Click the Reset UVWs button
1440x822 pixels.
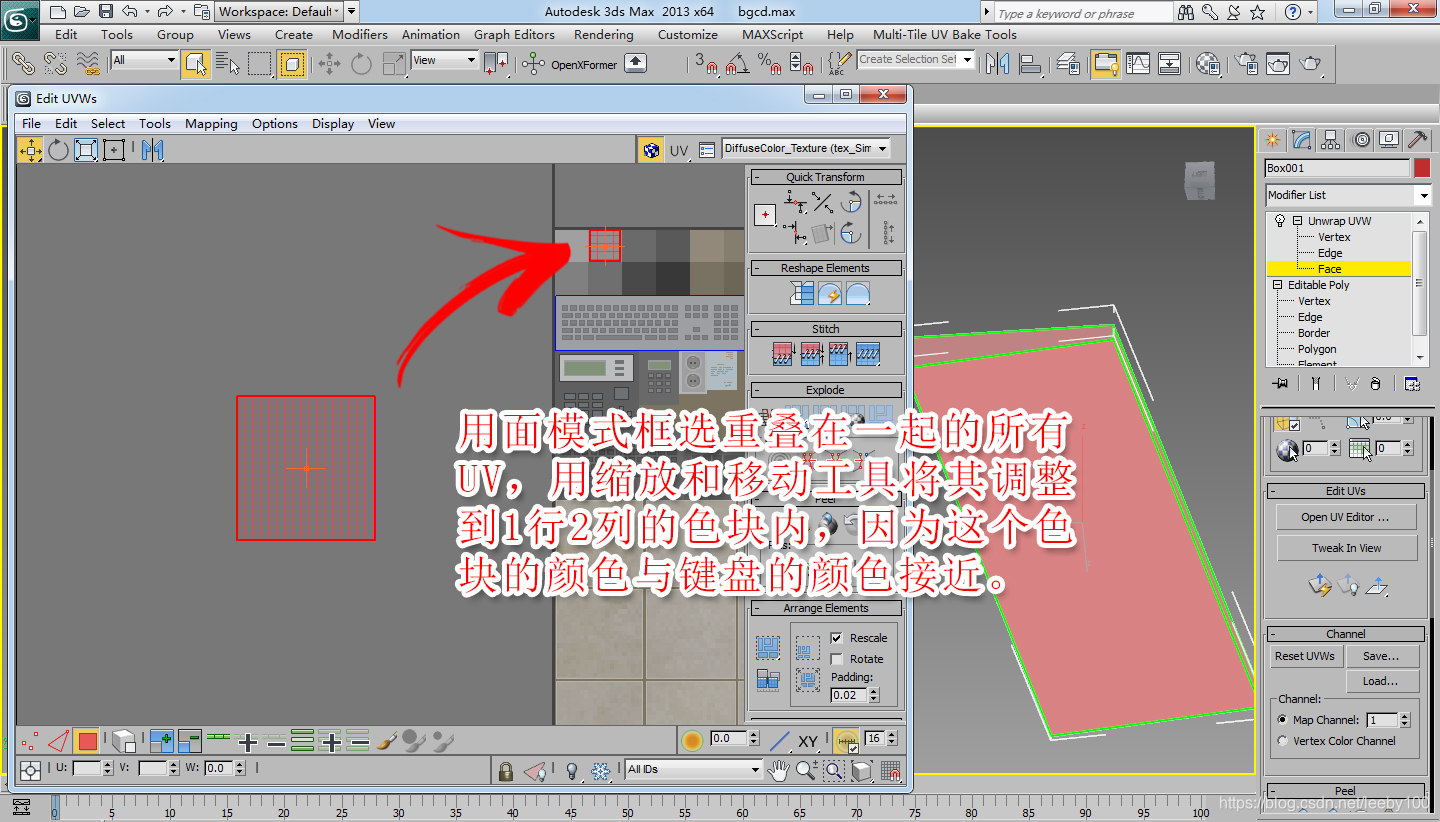(1306, 656)
